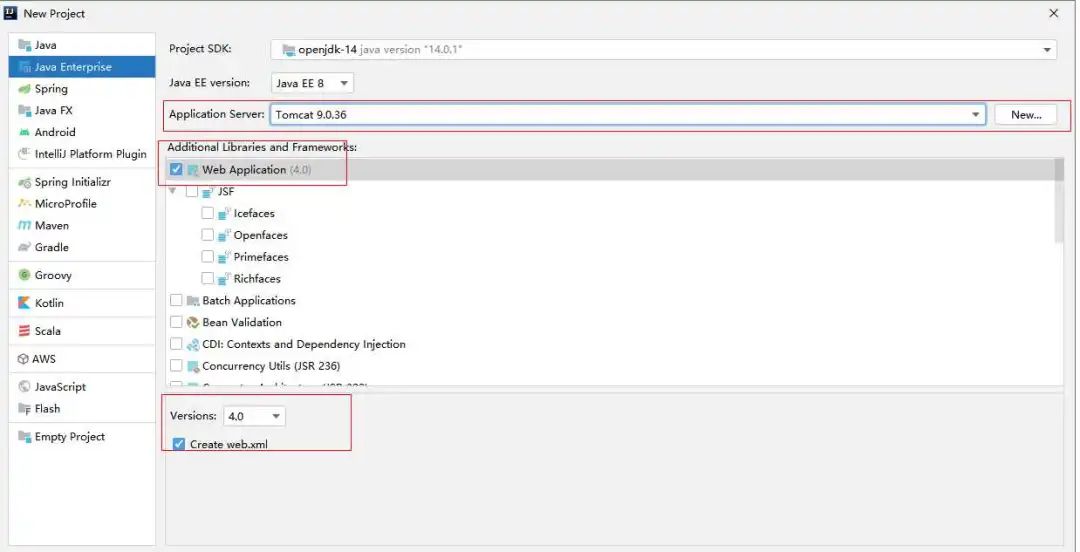Select the AWS cube icon
This screenshot has height=552, width=1080.
(x=23, y=359)
